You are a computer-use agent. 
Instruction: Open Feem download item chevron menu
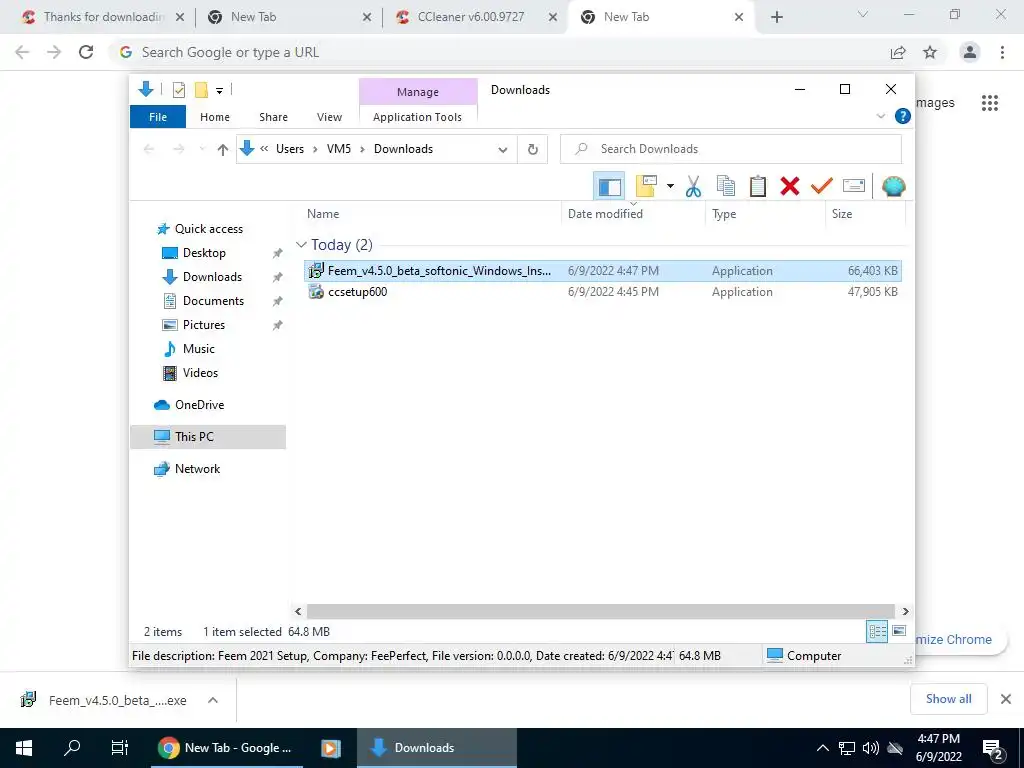[x=213, y=700]
